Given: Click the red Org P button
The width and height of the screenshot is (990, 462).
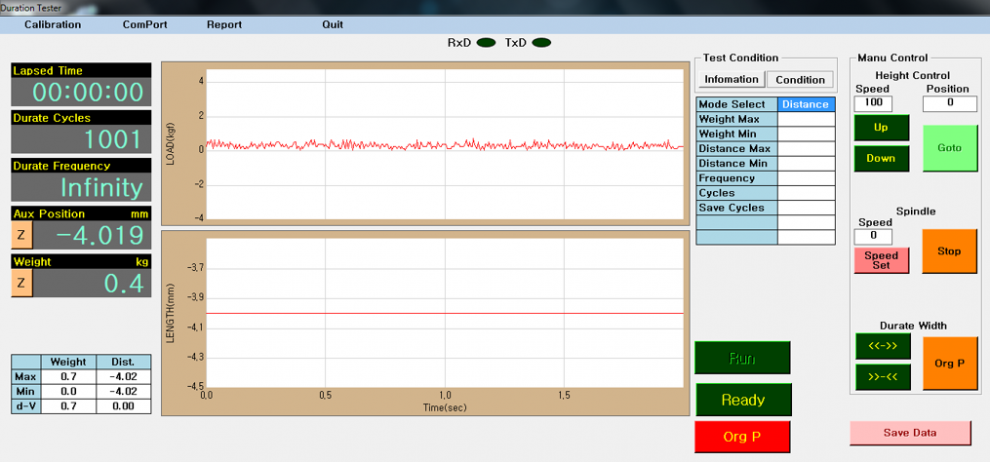Looking at the screenshot, I should [x=742, y=437].
